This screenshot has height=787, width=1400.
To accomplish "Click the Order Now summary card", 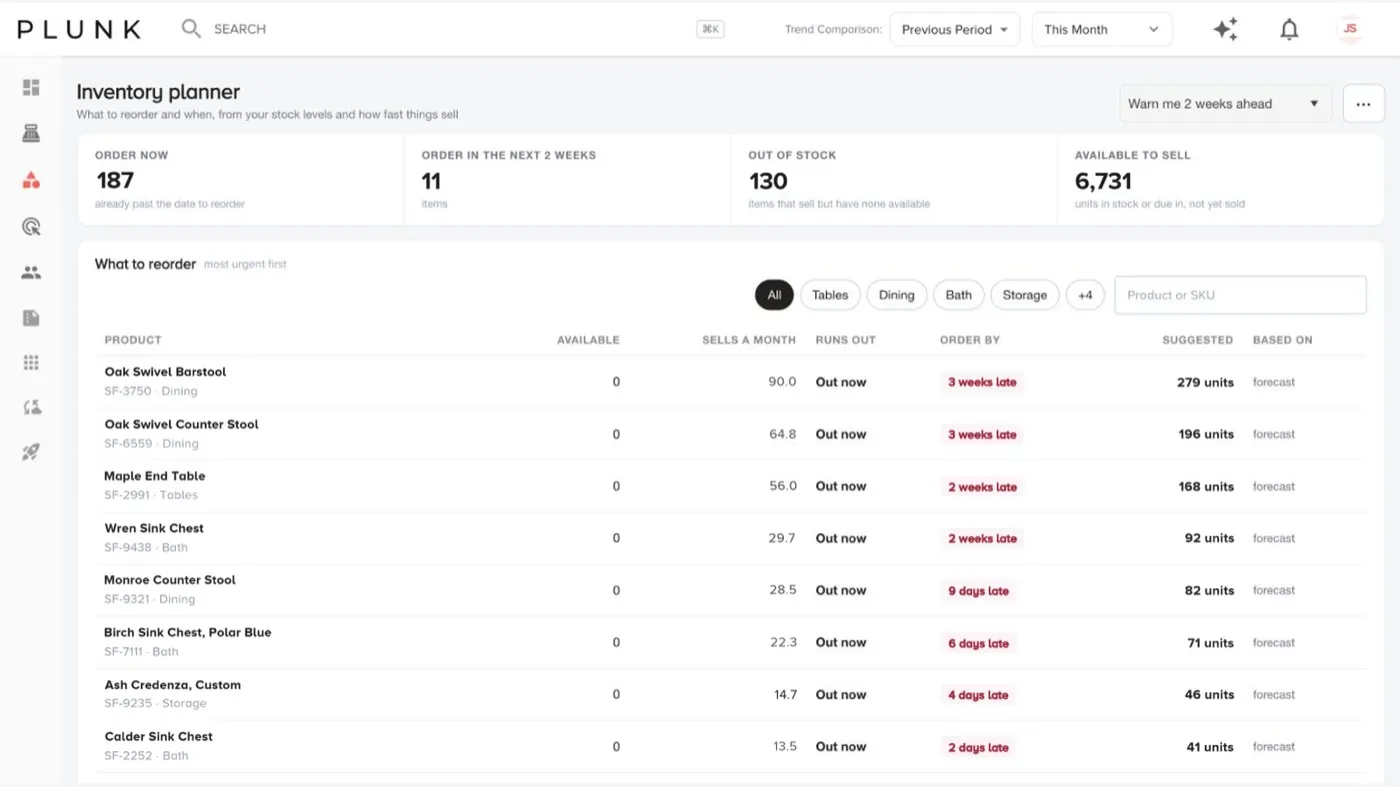I will click(241, 180).
